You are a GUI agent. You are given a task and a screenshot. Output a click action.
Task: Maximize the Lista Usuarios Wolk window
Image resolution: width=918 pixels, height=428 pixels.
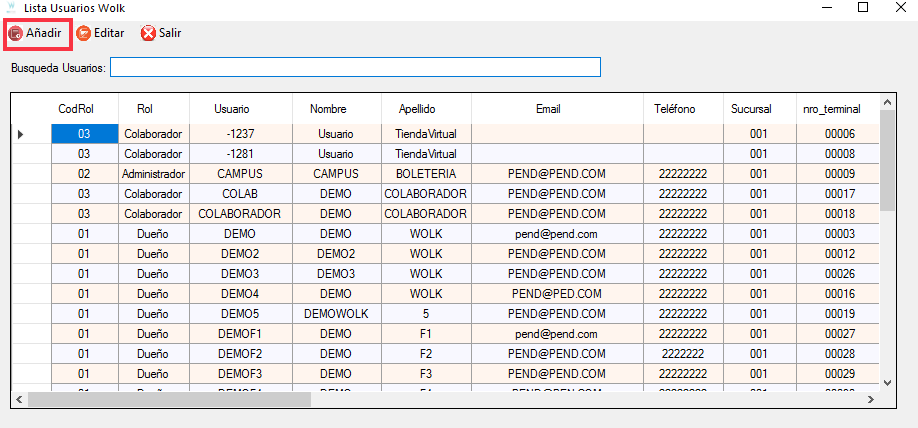tap(862, 7)
